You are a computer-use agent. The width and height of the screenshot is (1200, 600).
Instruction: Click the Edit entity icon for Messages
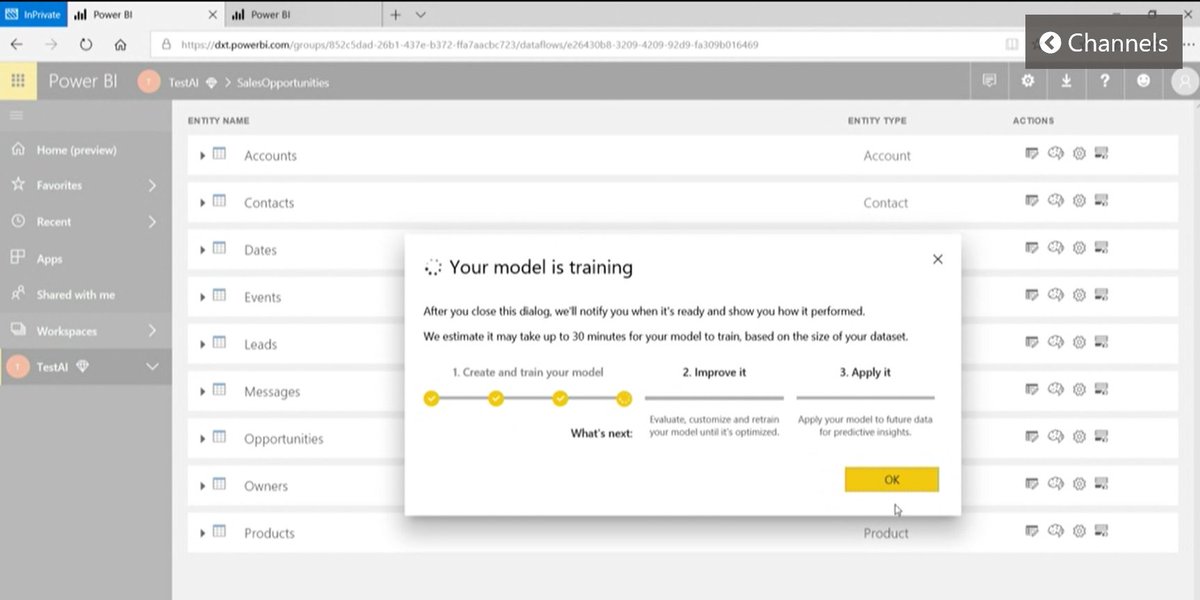point(1032,390)
